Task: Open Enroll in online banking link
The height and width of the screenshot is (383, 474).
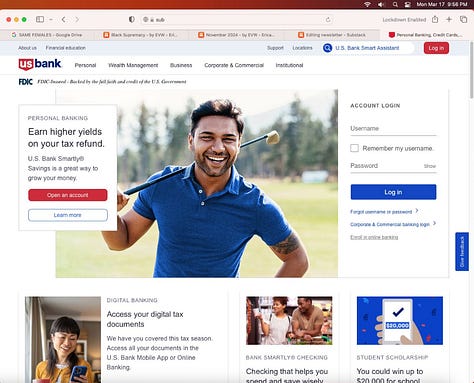Action: tap(374, 237)
